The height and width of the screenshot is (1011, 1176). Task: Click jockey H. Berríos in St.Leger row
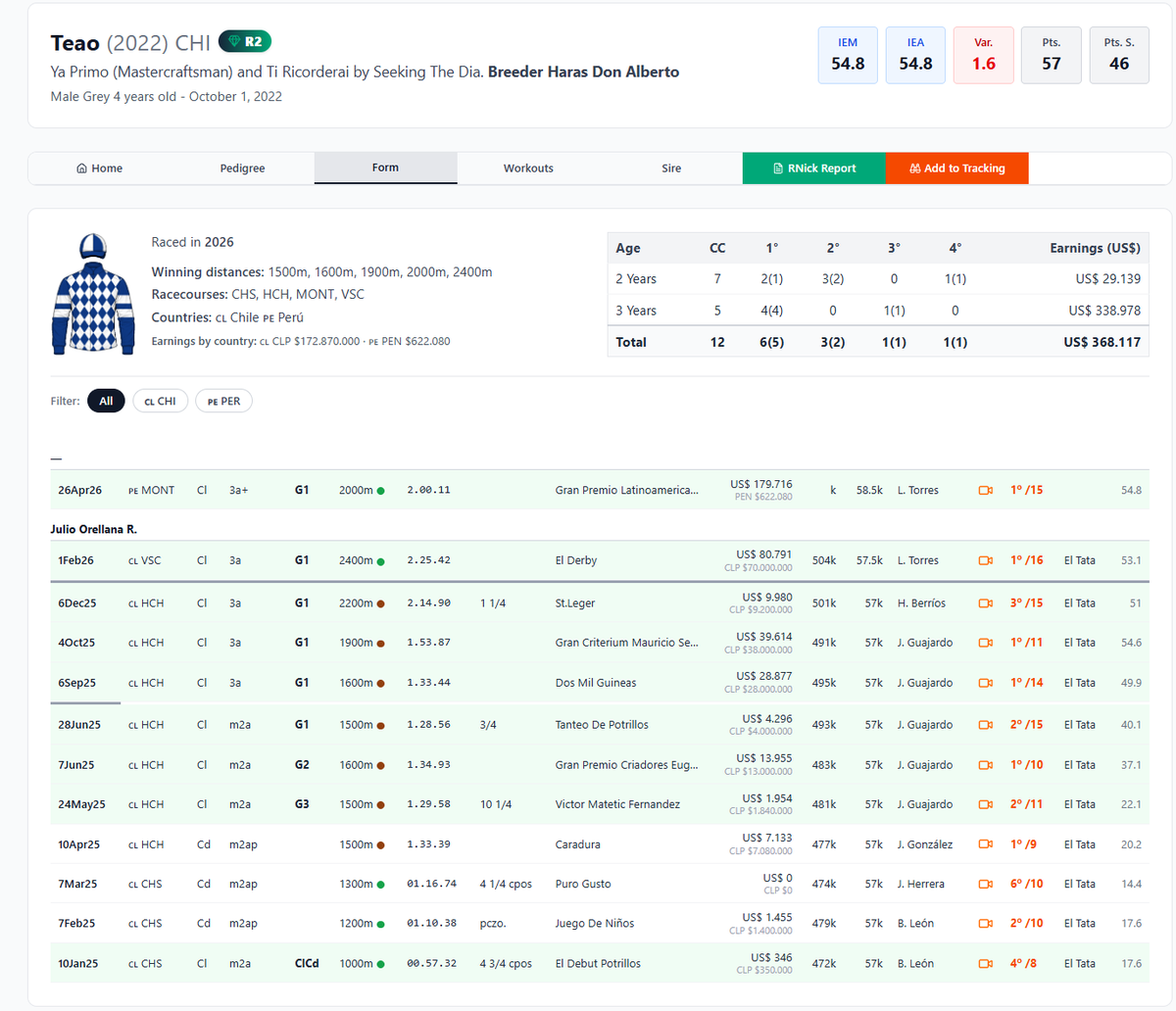point(921,603)
